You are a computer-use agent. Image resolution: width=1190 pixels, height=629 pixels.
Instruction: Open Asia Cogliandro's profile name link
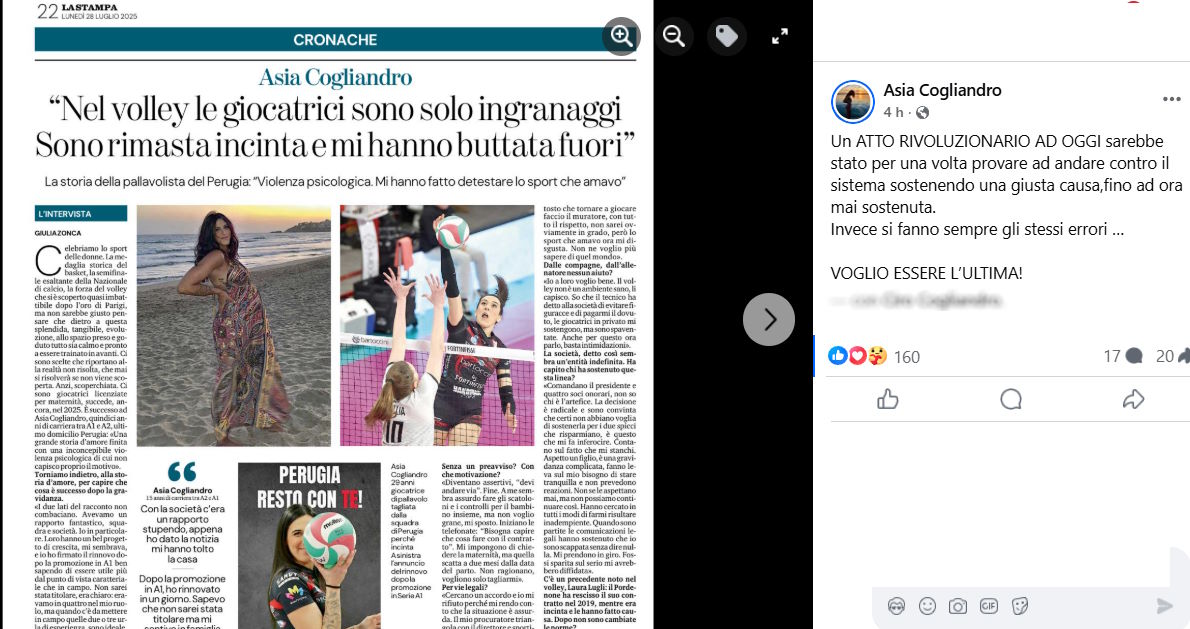(942, 90)
